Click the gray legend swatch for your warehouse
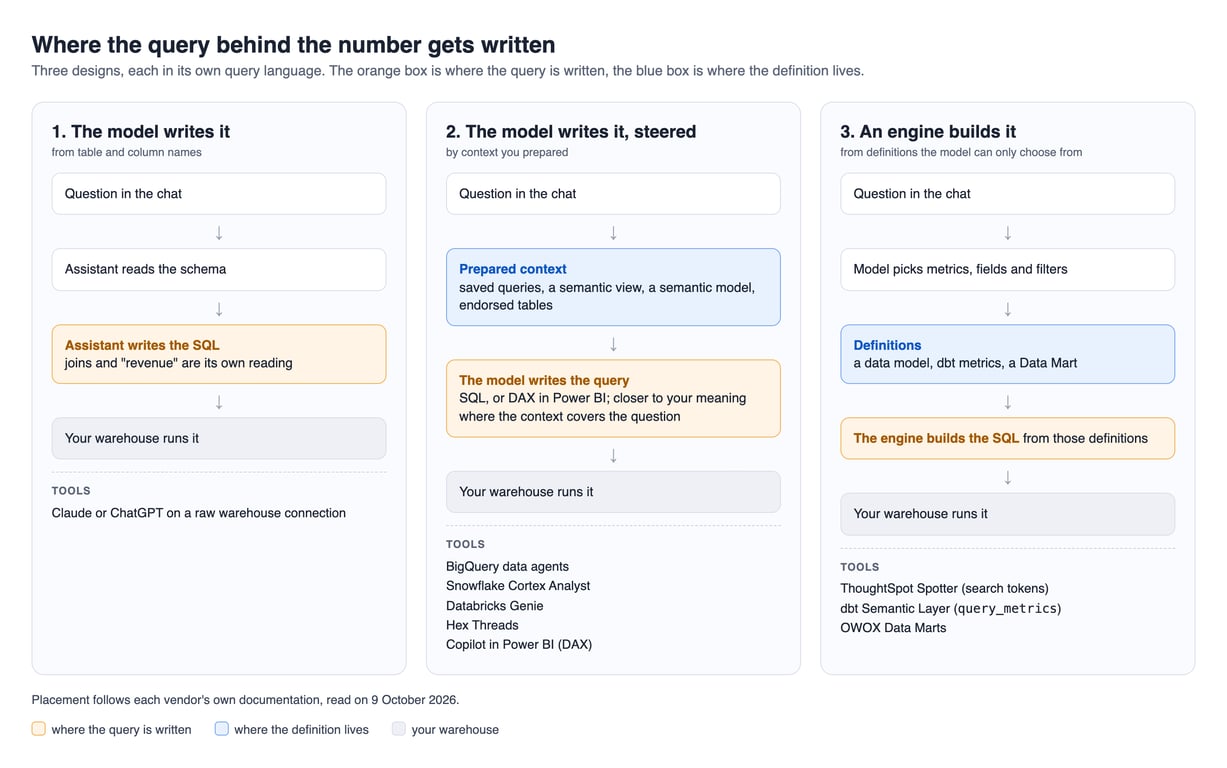This screenshot has height=768, width=1227. 399,729
